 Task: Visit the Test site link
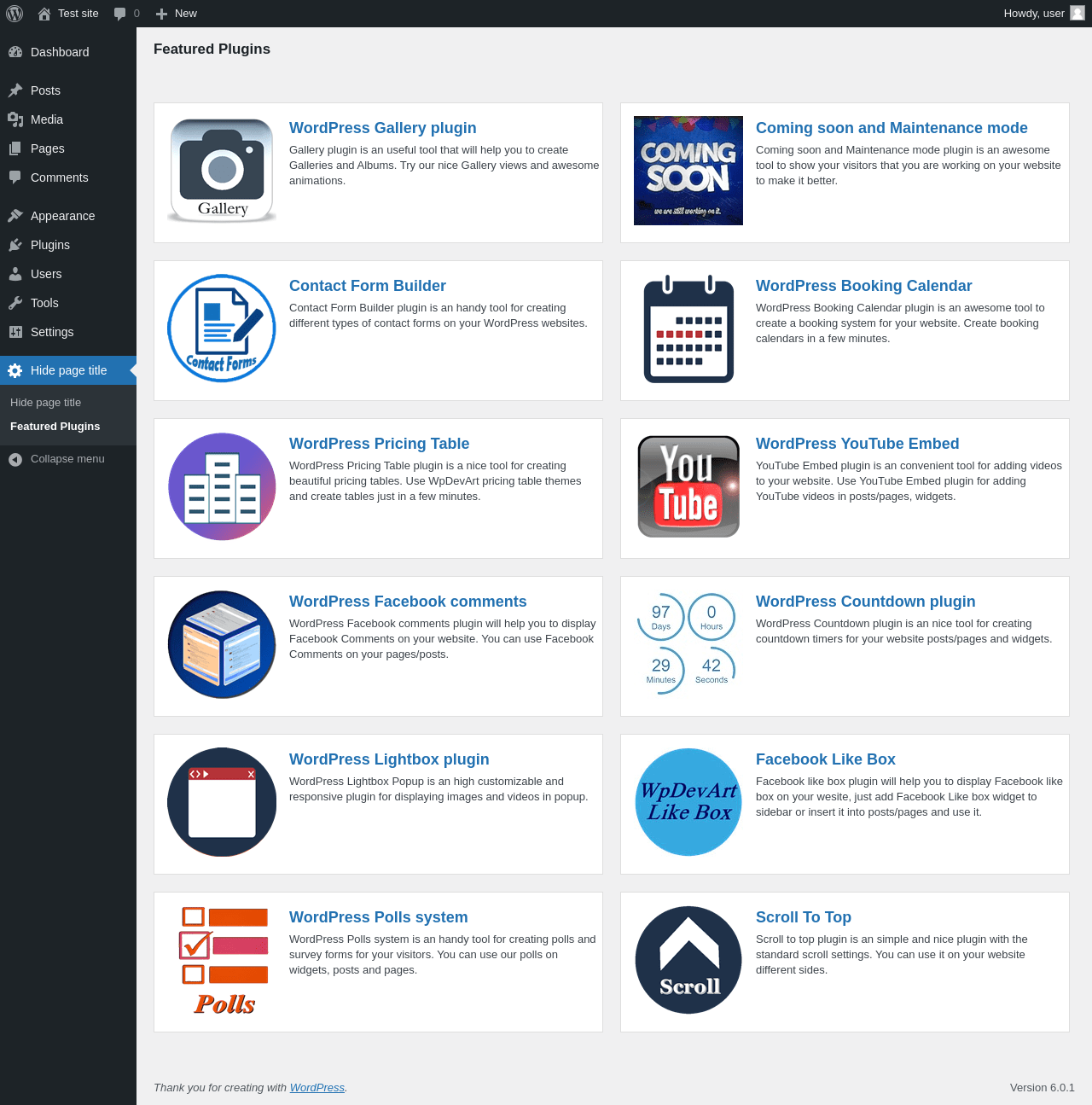click(x=68, y=14)
